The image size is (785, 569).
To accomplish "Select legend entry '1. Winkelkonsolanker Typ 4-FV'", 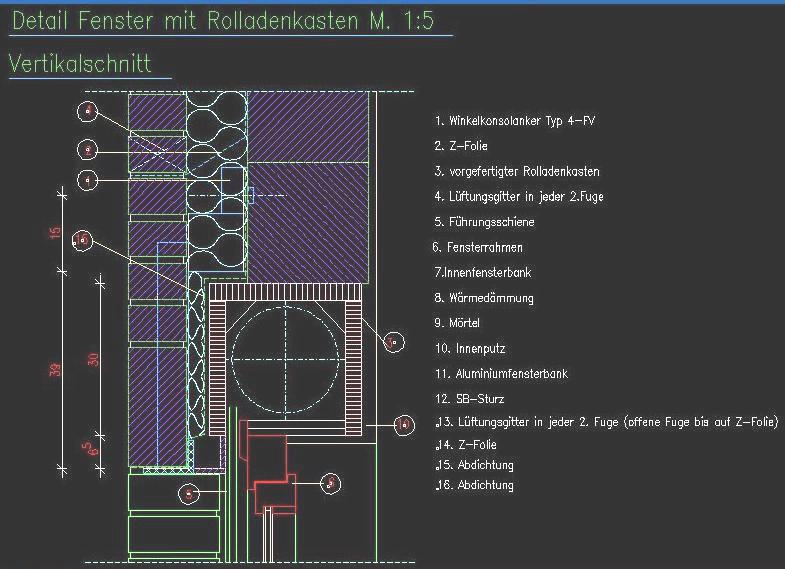I will click(x=515, y=121).
